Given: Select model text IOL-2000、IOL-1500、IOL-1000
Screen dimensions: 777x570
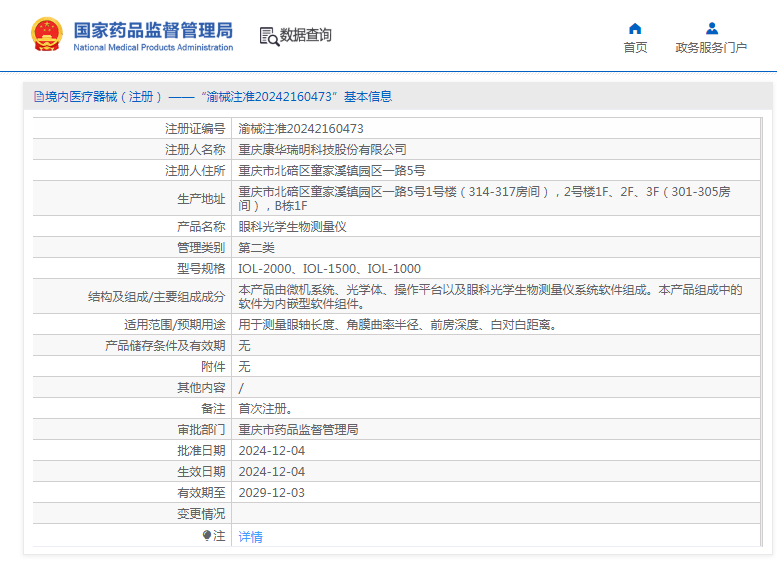Looking at the screenshot, I should point(330,269).
